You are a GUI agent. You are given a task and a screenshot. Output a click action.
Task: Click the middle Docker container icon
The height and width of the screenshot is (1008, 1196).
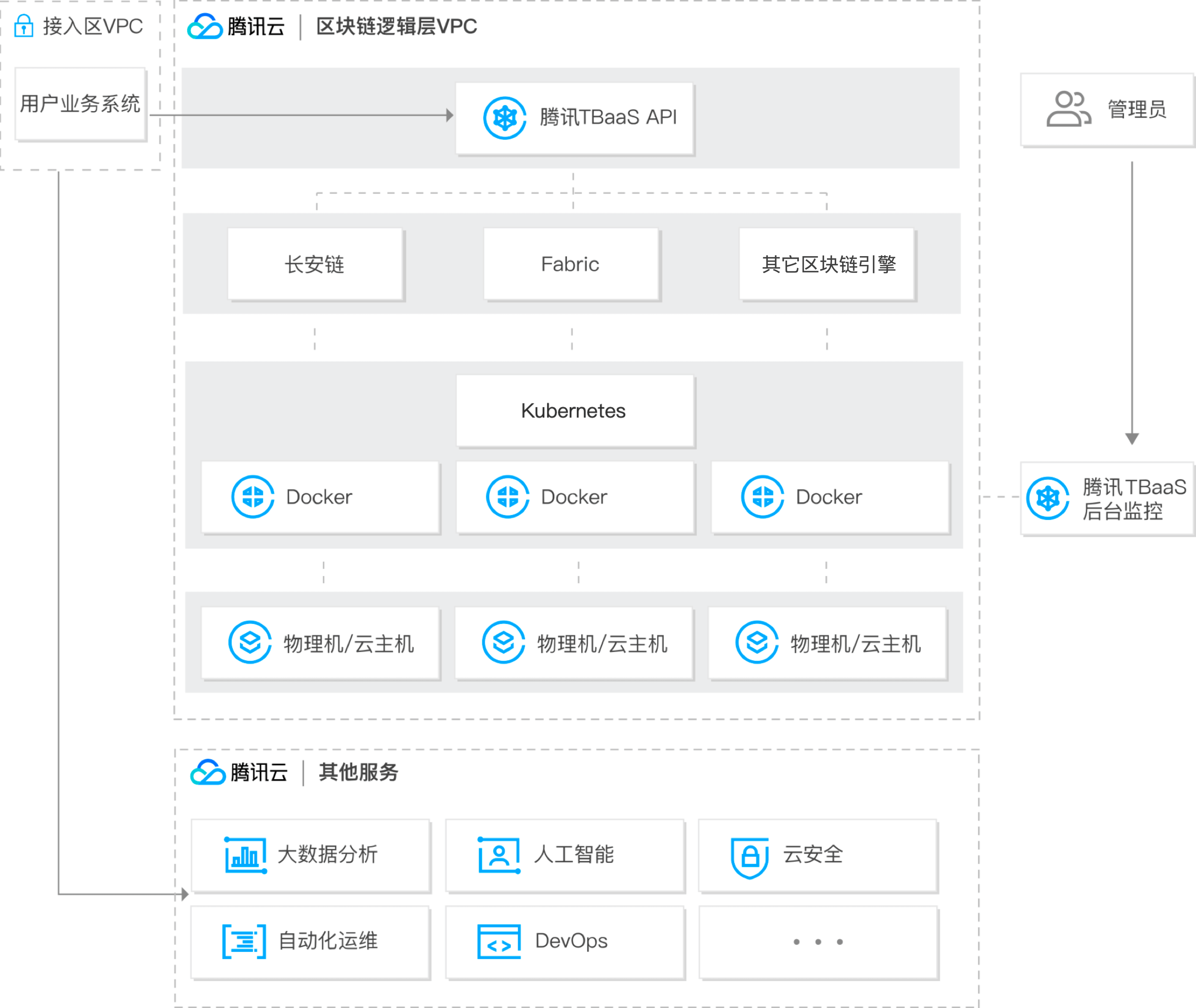[508, 497]
